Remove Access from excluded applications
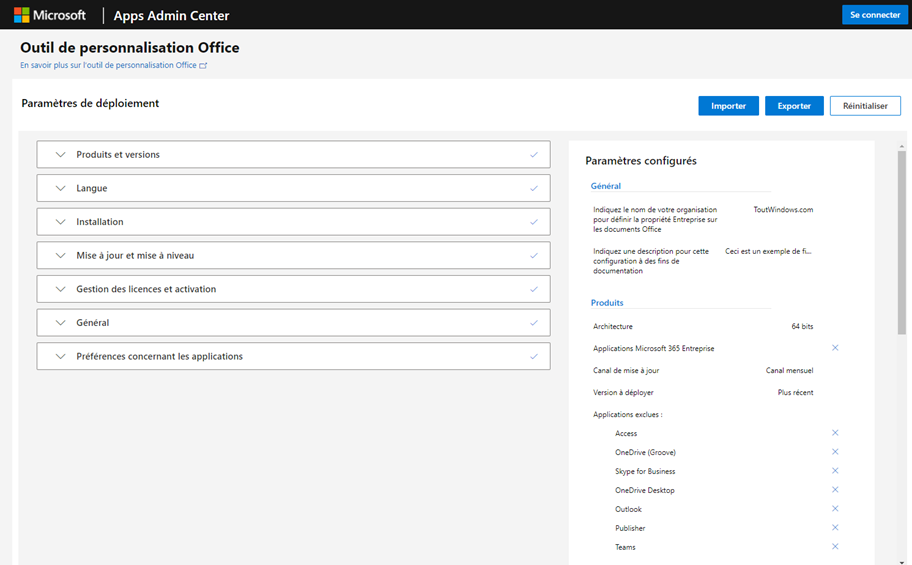Viewport: 912px width, 565px height. tap(835, 433)
